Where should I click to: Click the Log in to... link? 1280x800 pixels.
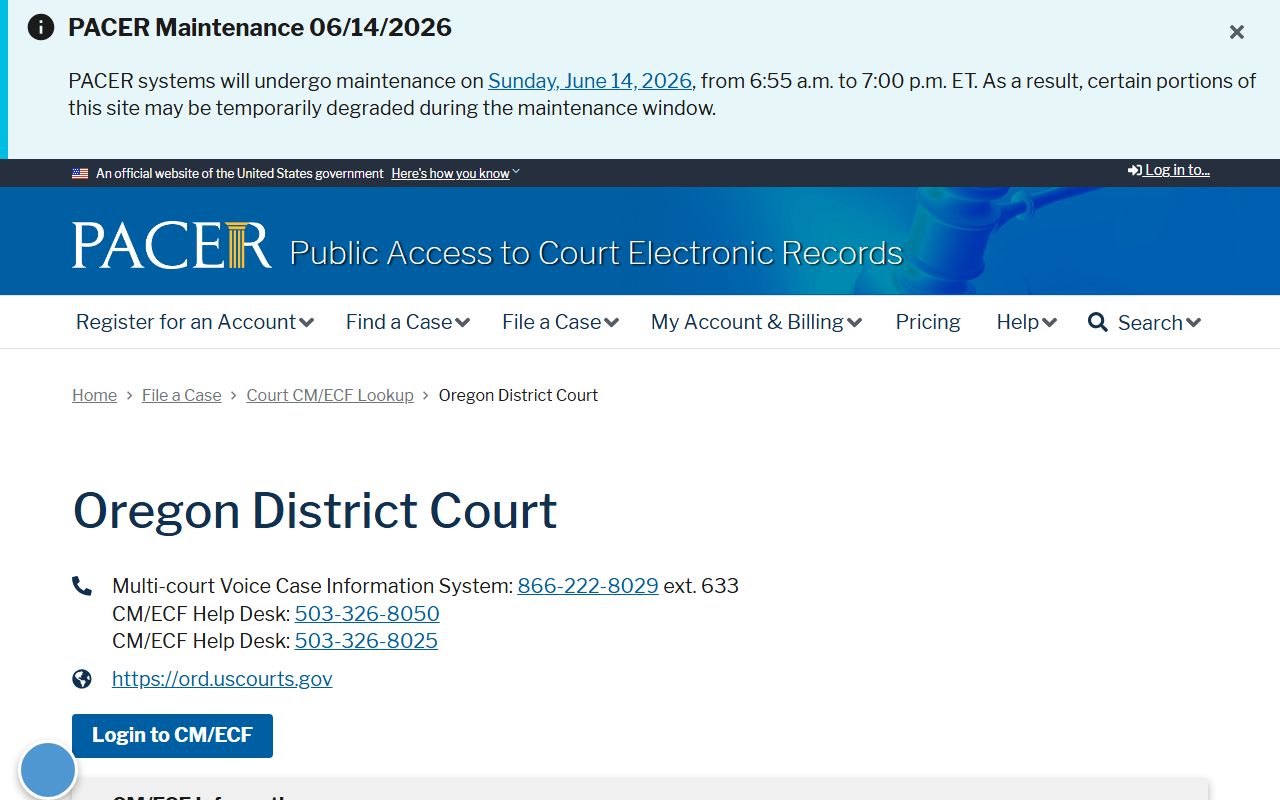1169,170
